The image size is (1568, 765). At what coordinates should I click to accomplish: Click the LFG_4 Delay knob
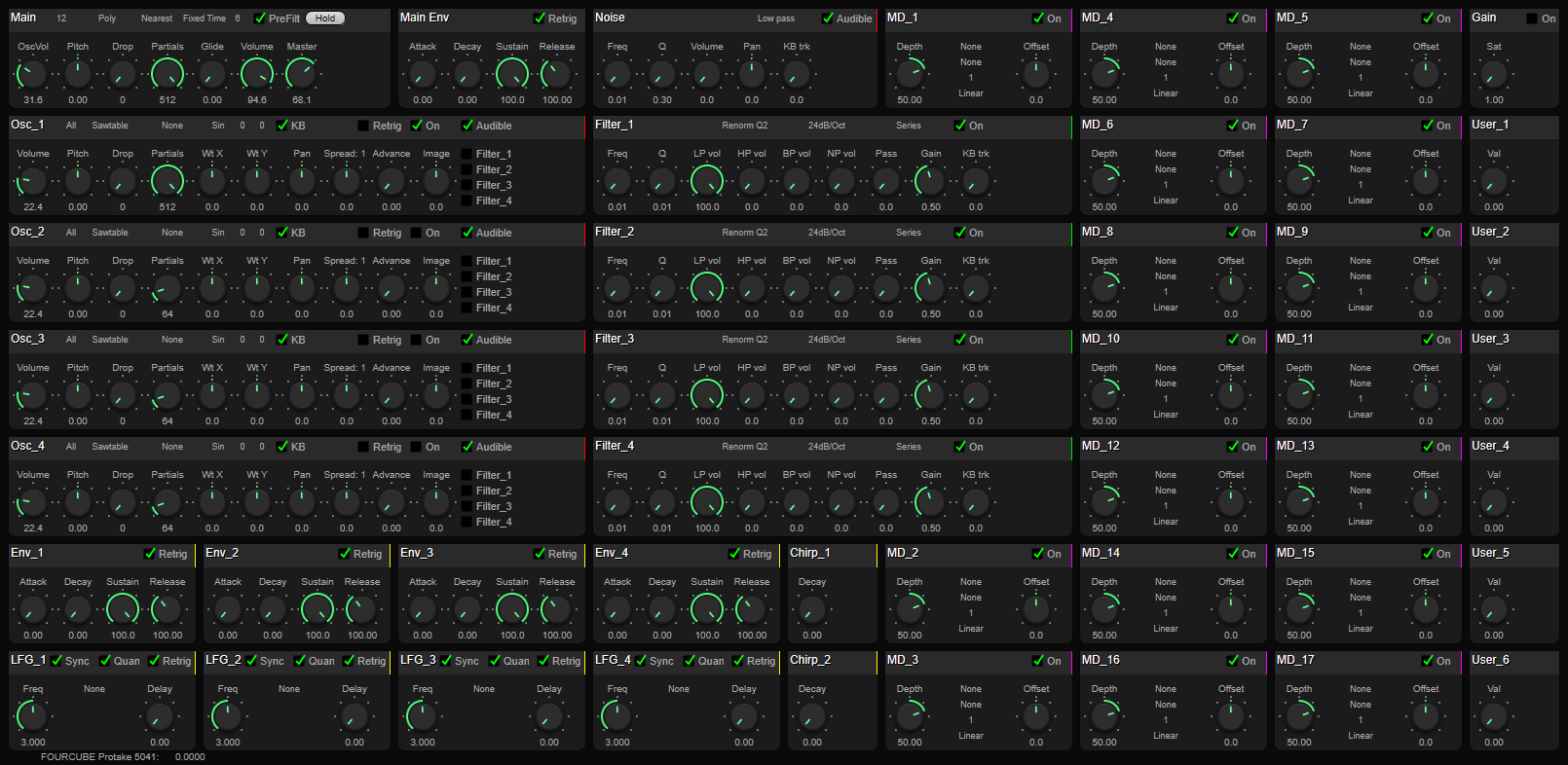point(744,715)
